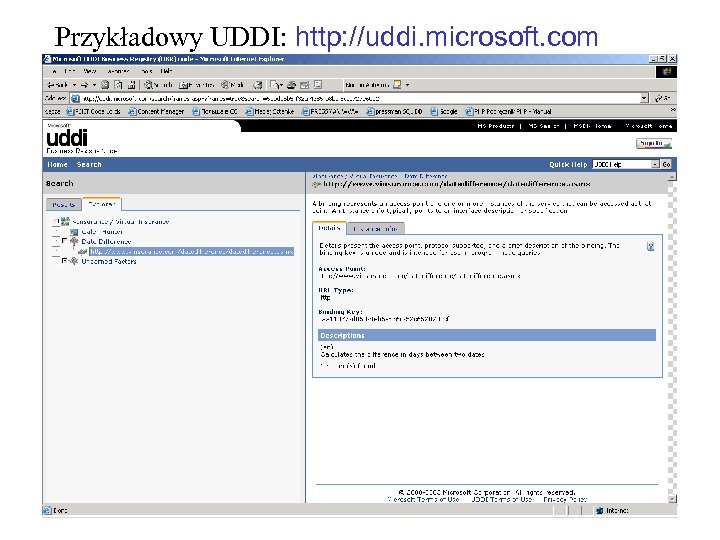Click the Refresh page icon
The height and width of the screenshot is (540, 720).
(118, 85)
